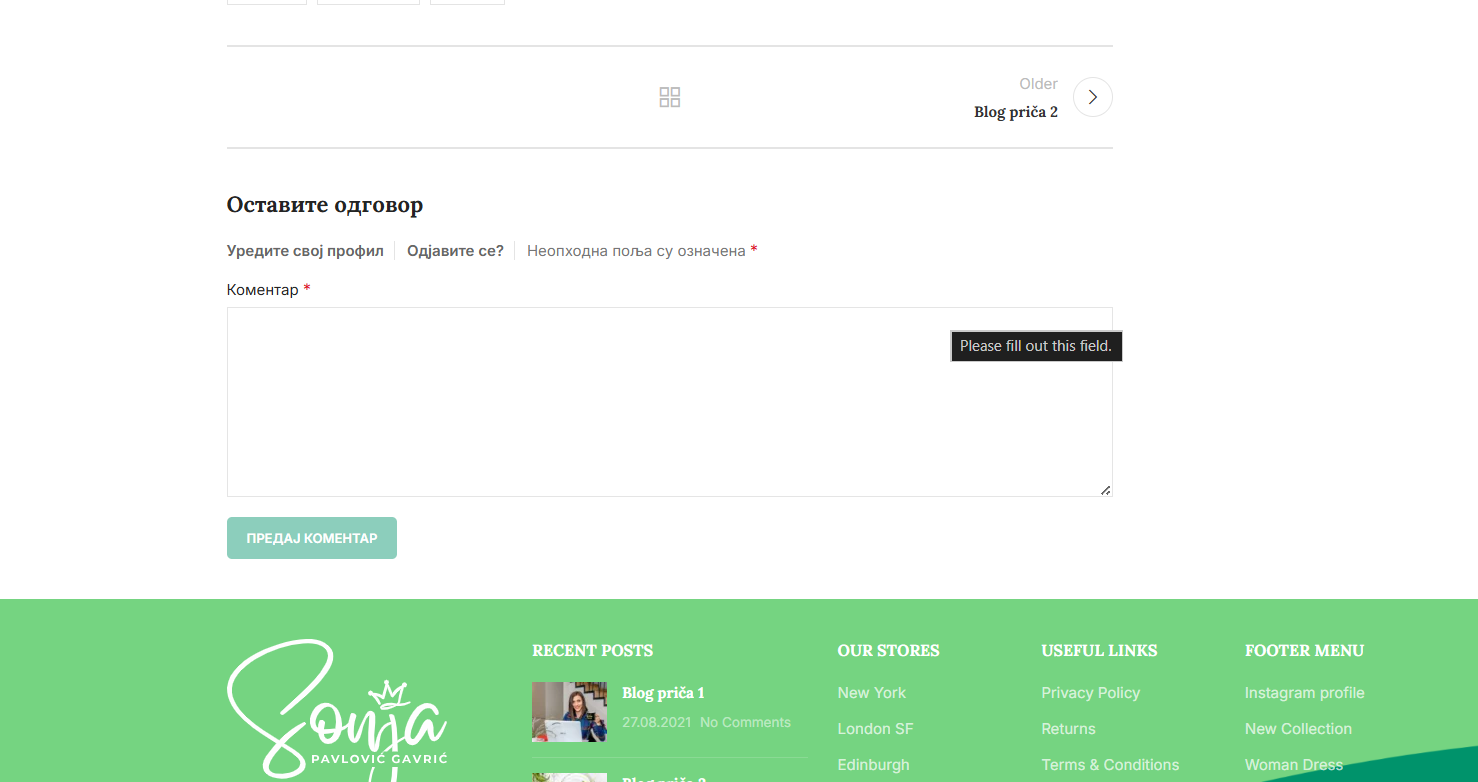The width and height of the screenshot is (1478, 782).
Task: Open the 'Blog priča 1' post thumbnail
Action: tap(569, 712)
